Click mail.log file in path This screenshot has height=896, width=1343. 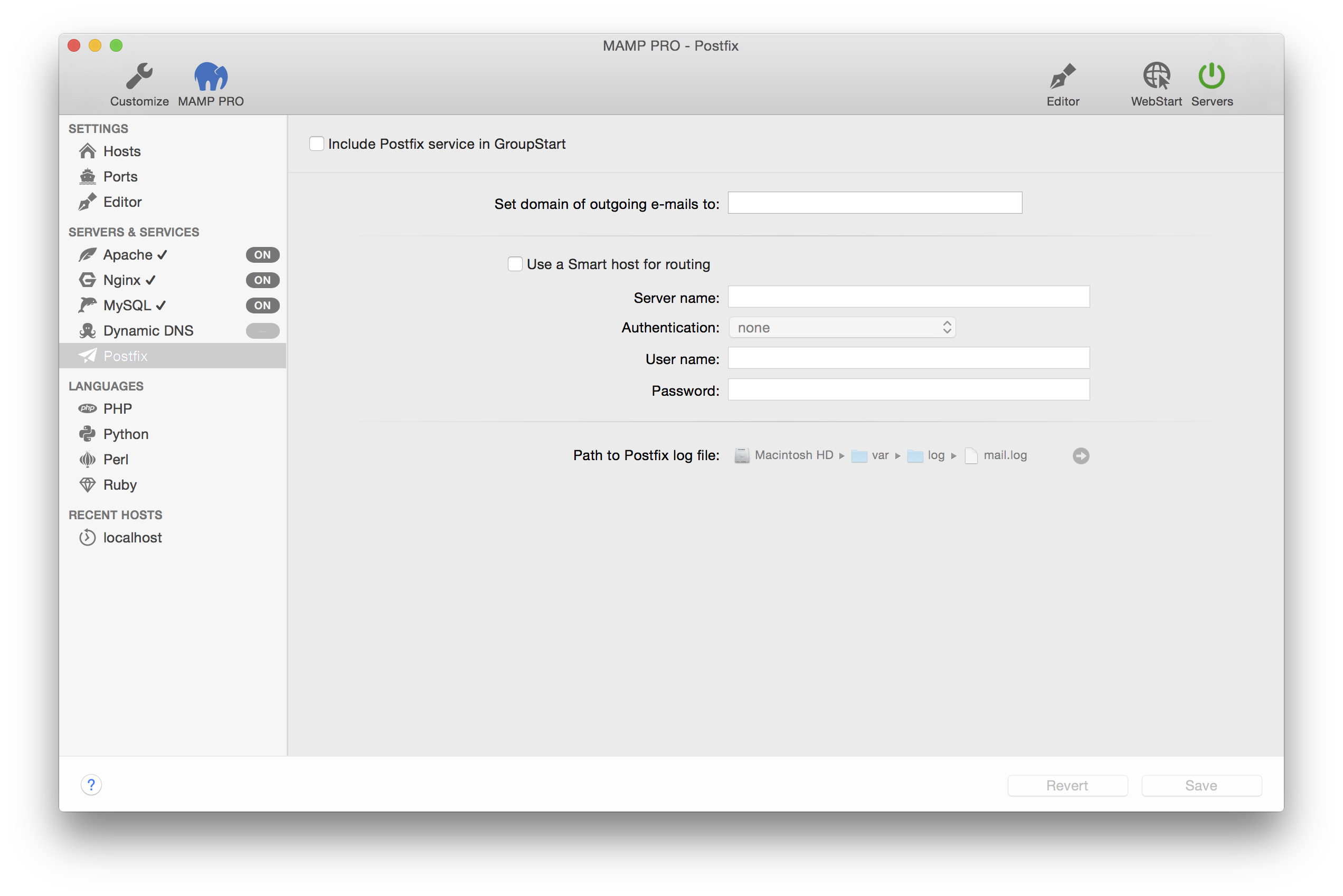tap(996, 455)
